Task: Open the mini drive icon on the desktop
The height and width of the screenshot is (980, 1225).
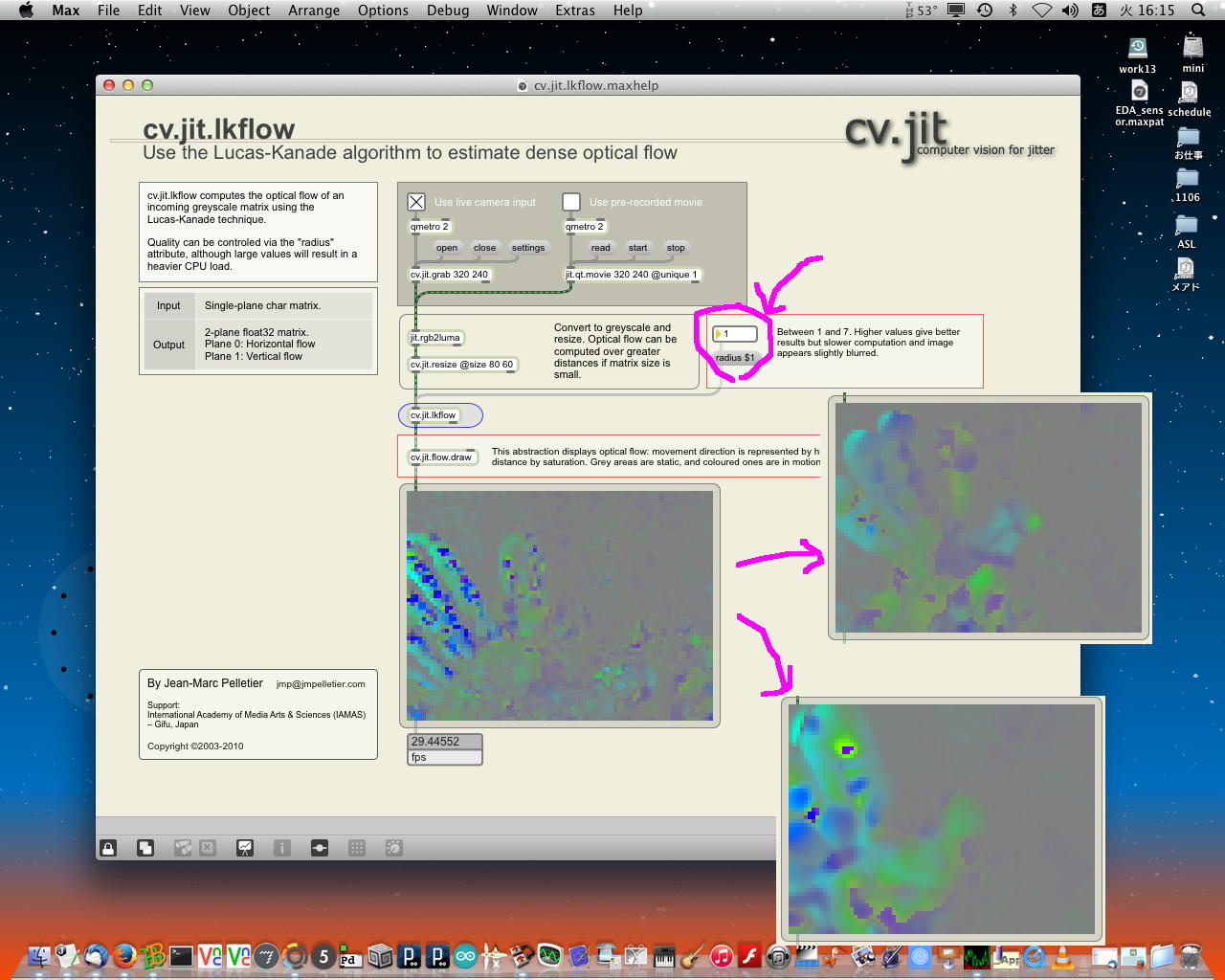Action: click(1192, 48)
